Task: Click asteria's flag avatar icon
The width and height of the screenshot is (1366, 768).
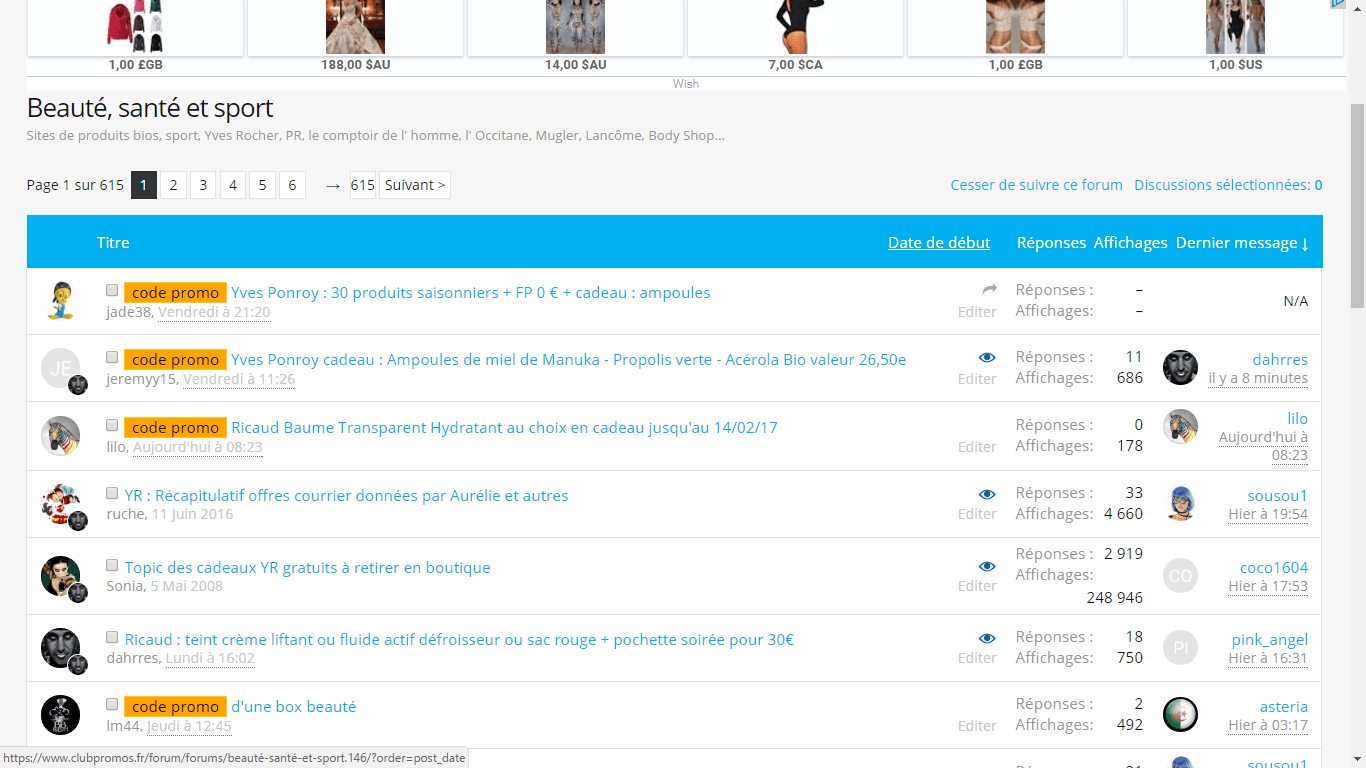Action: (1180, 715)
